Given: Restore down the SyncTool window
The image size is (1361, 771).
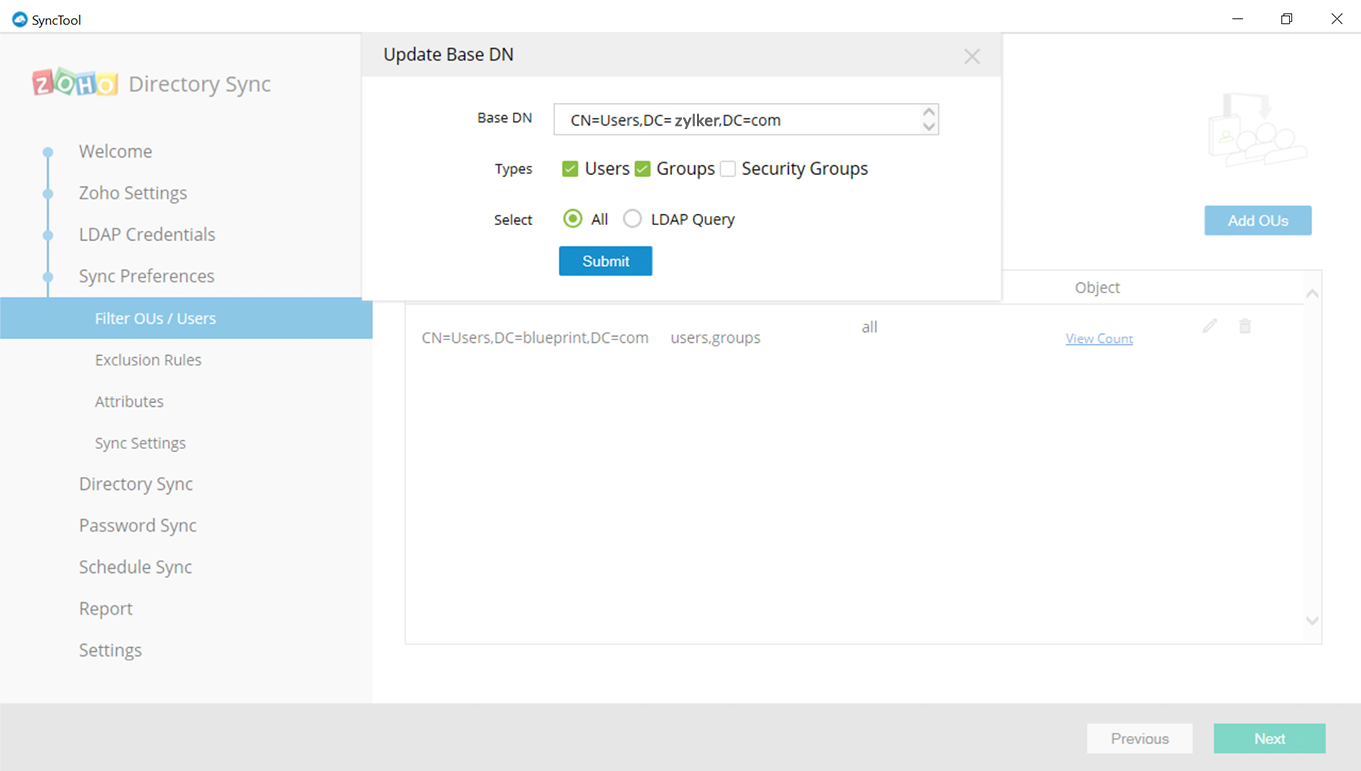Looking at the screenshot, I should [x=1287, y=19].
